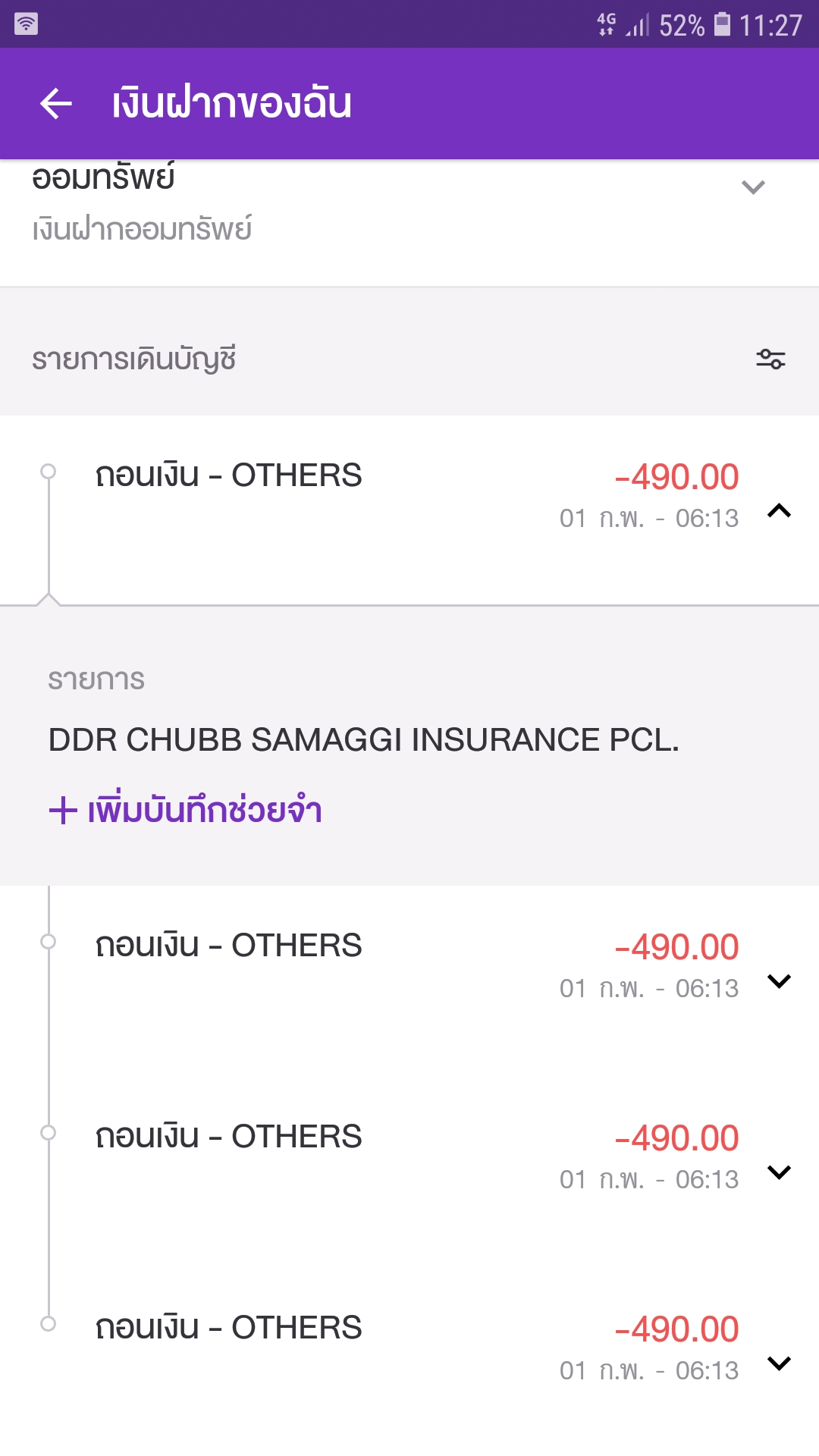The image size is (819, 1456).
Task: Tap the clock showing 11:27
Action: [770, 26]
